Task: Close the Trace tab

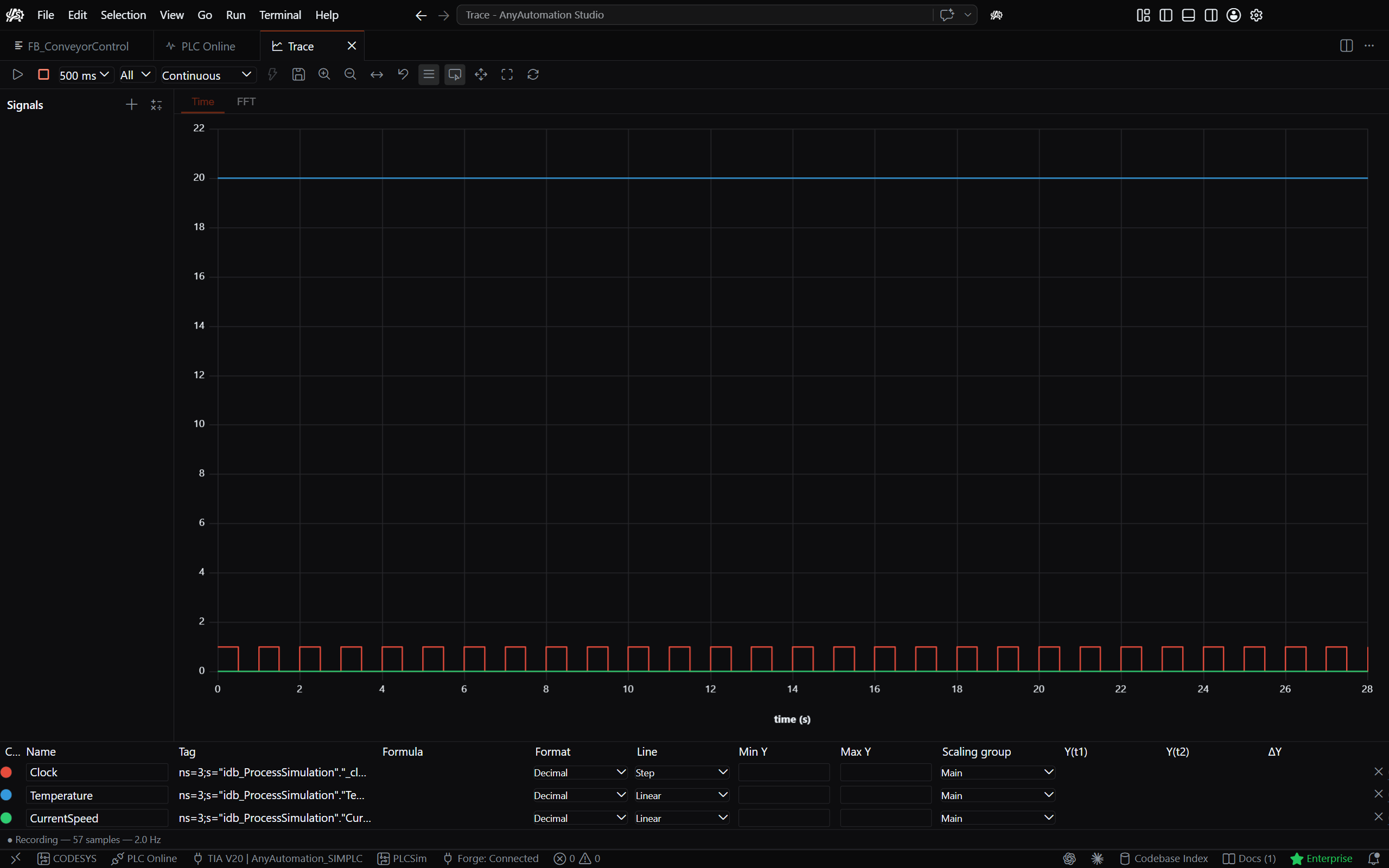Action: coord(352,46)
